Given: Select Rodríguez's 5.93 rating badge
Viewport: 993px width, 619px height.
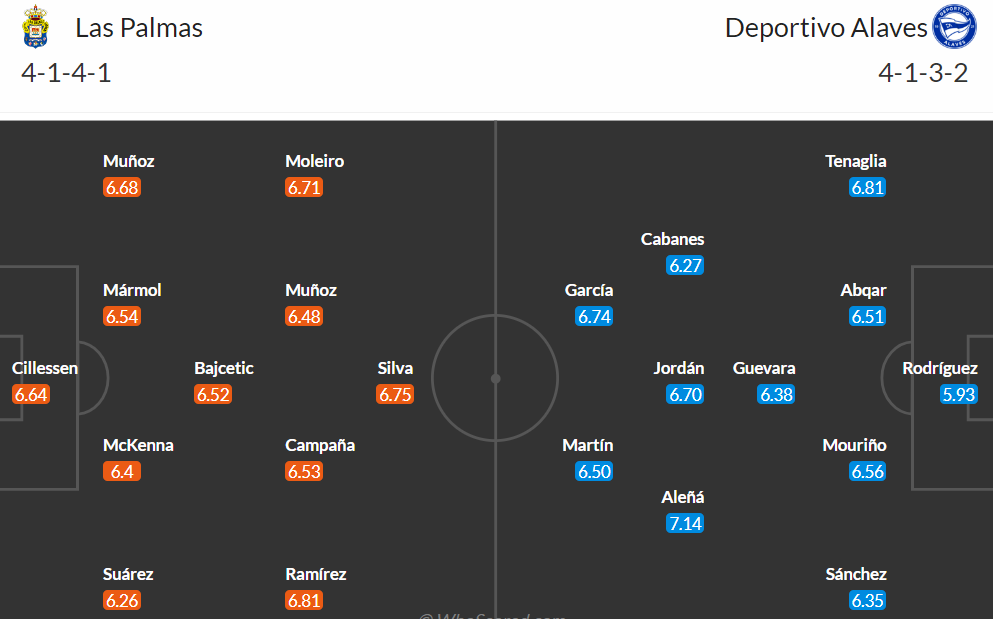Looking at the screenshot, I should 959,395.
